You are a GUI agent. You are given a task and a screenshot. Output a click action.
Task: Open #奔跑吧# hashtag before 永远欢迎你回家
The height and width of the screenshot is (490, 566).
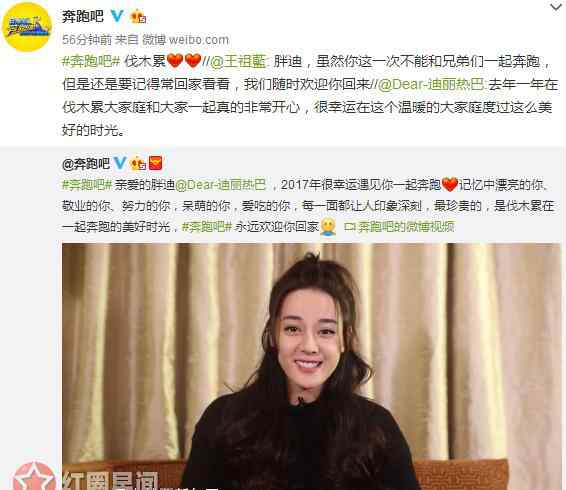(206, 227)
